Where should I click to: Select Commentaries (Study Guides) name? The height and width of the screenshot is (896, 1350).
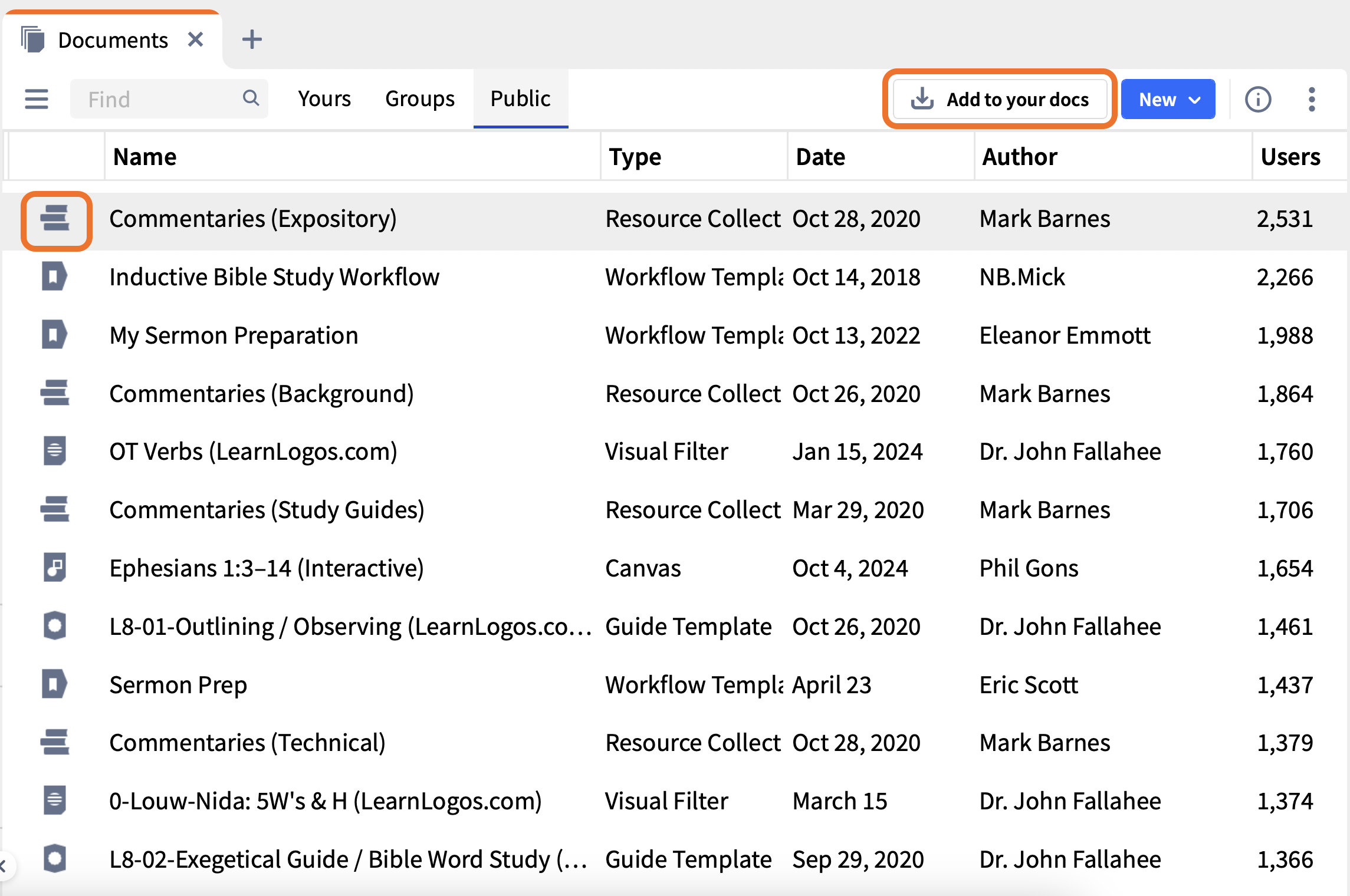[267, 510]
